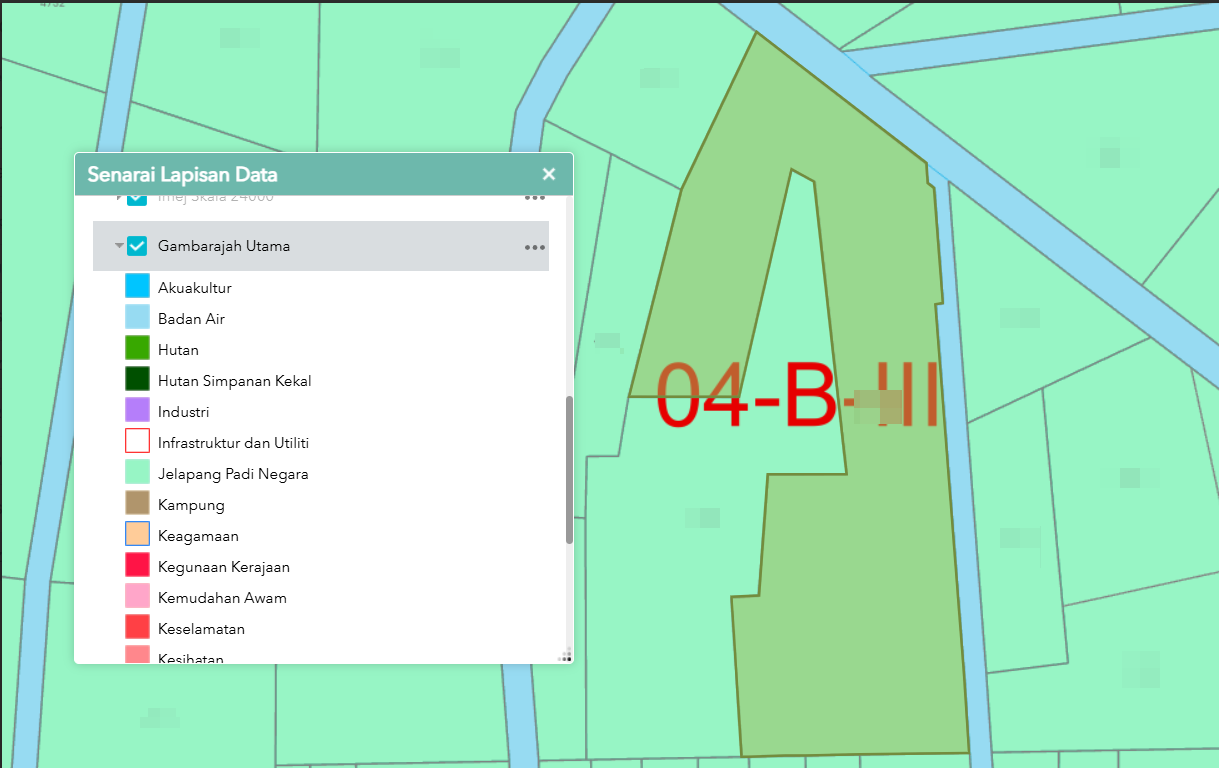Click the Hutan green legend swatch
The height and width of the screenshot is (768, 1219).
click(137, 349)
